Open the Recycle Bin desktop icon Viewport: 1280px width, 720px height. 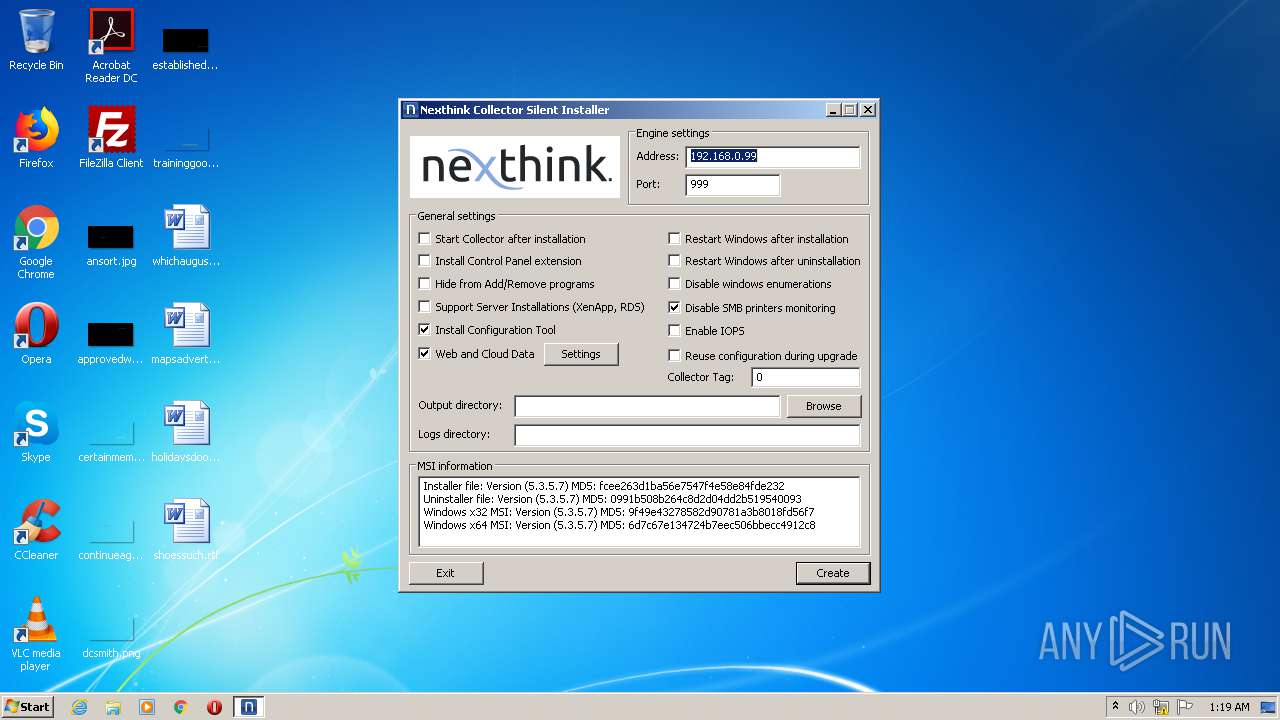click(x=36, y=40)
